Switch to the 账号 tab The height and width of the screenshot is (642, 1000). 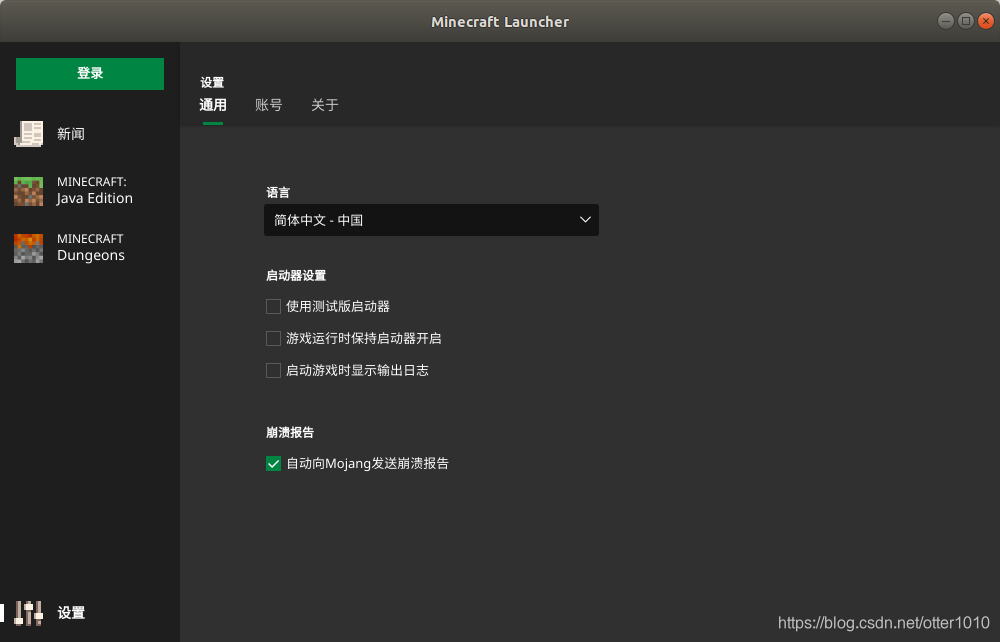[x=268, y=105]
